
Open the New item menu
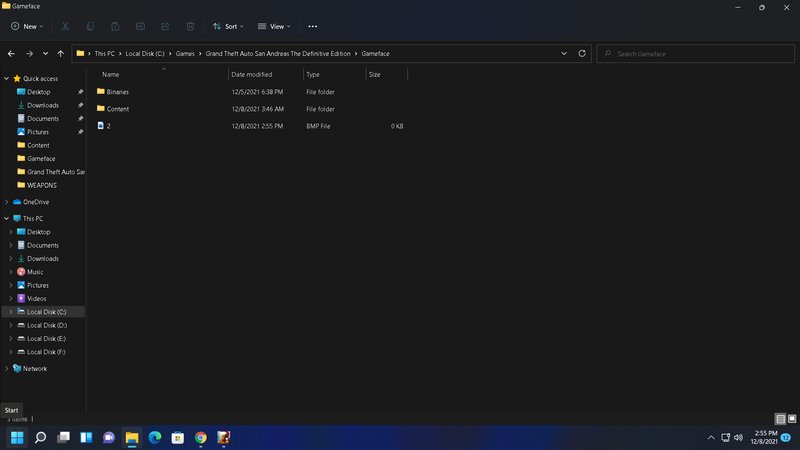click(x=27, y=27)
